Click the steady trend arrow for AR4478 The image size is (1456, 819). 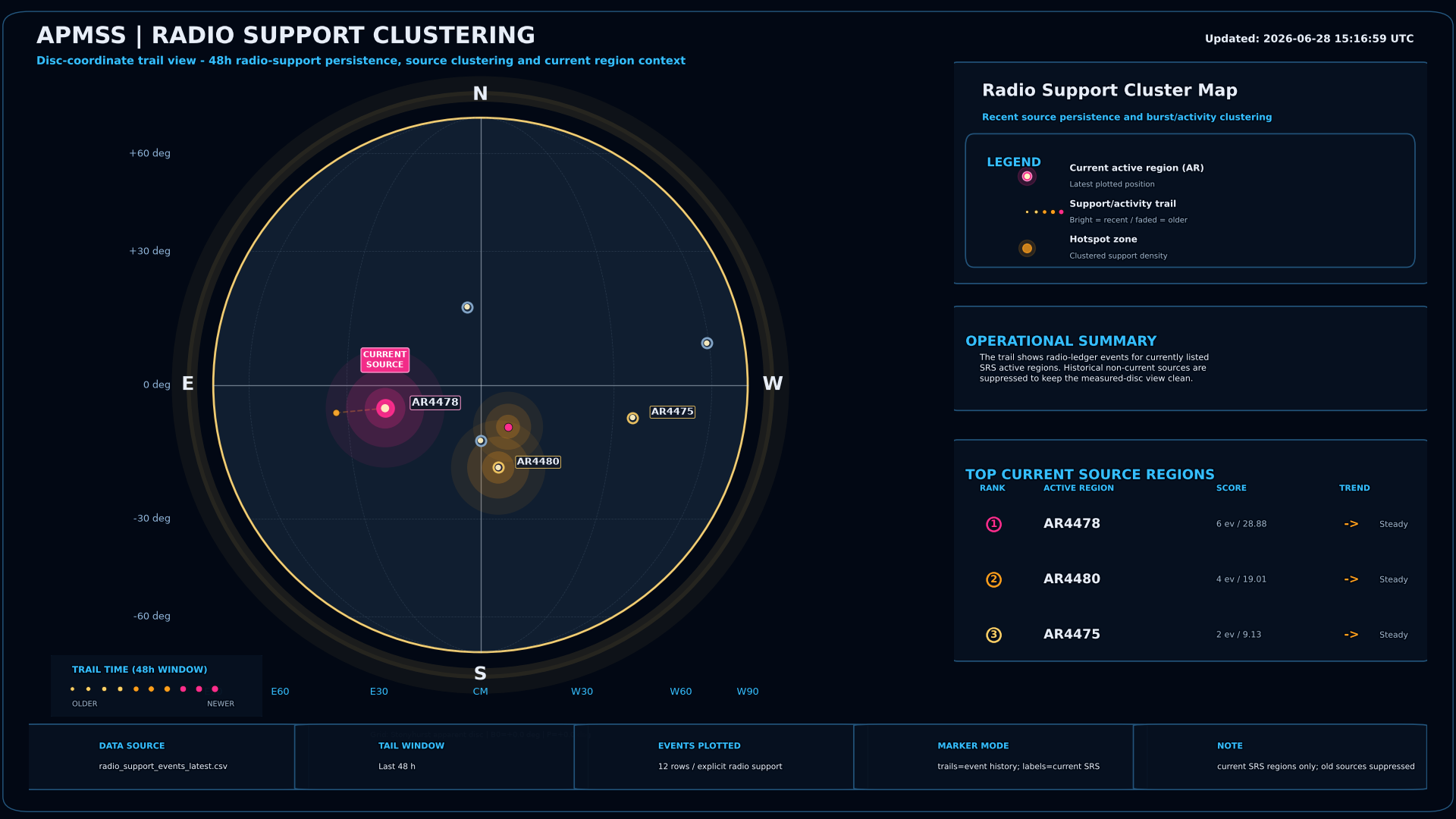point(1351,524)
